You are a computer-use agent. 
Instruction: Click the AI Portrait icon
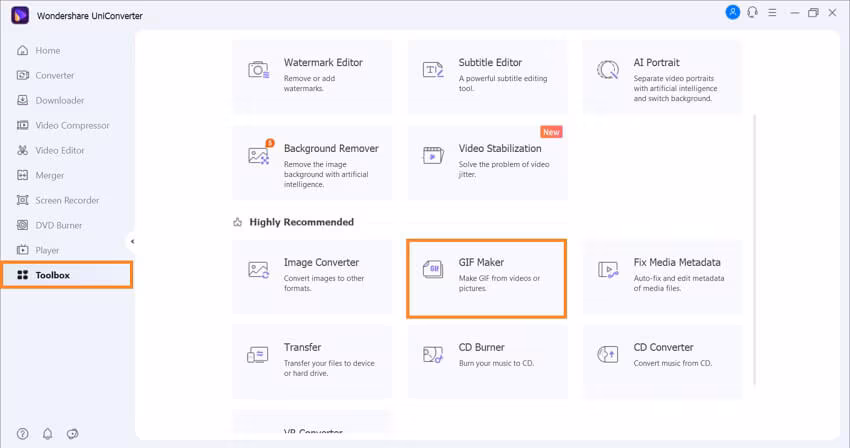[608, 70]
